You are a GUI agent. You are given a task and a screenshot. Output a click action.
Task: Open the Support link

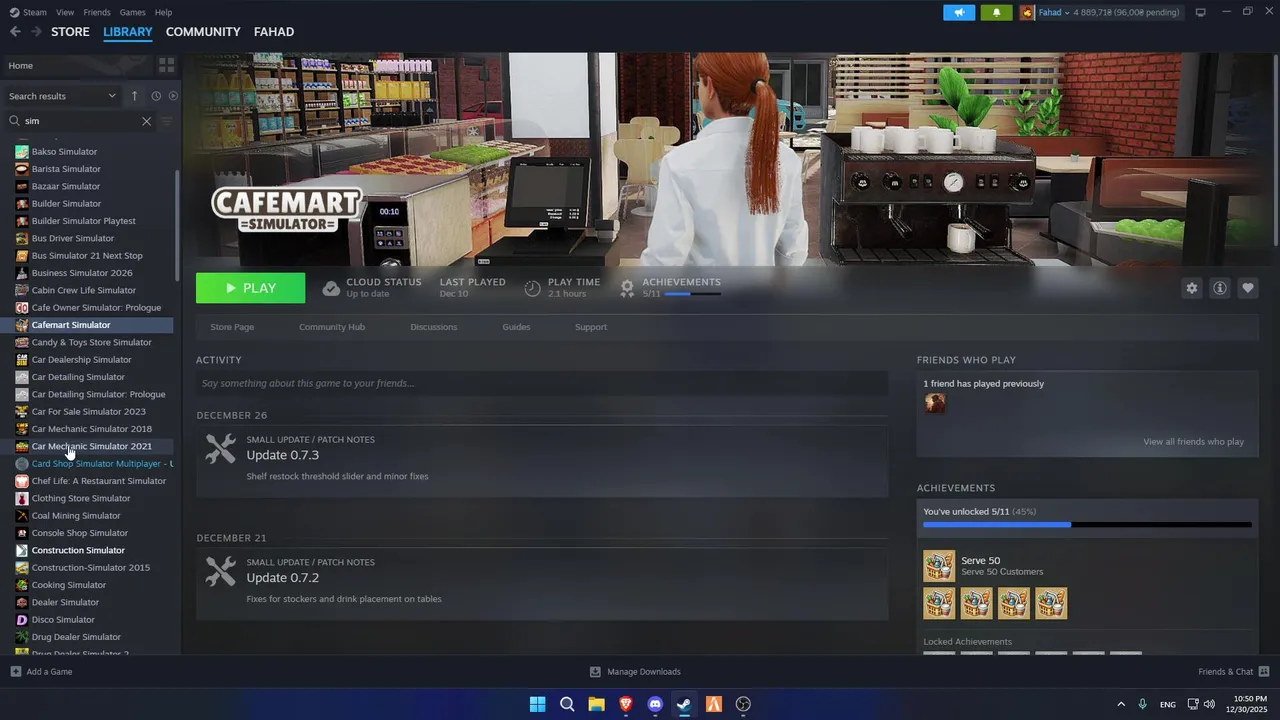pyautogui.click(x=591, y=327)
